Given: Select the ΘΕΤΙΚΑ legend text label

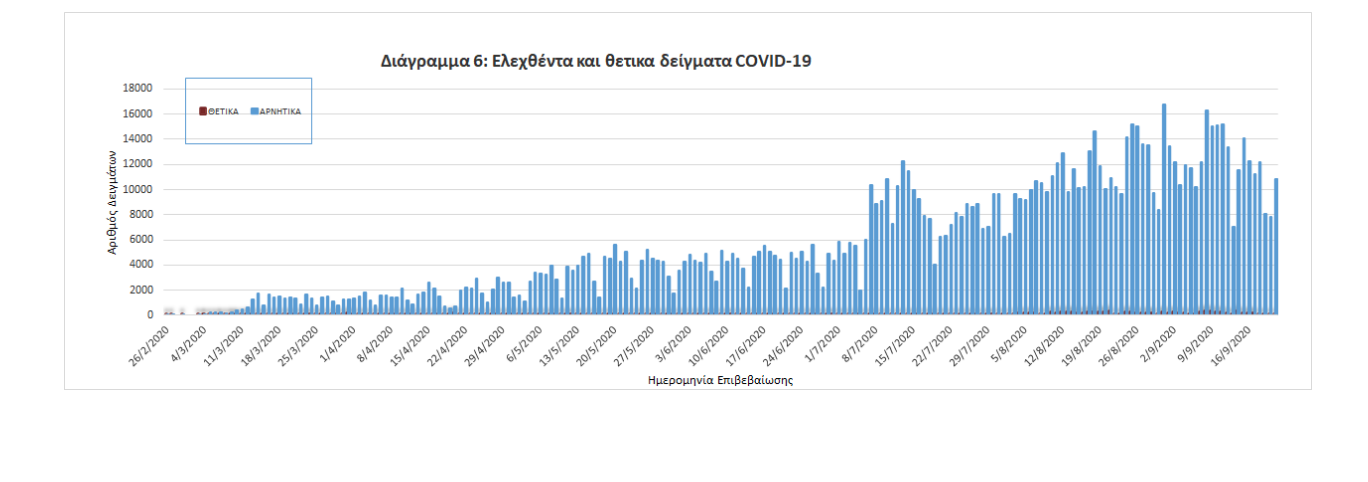Looking at the screenshot, I should point(223,111).
